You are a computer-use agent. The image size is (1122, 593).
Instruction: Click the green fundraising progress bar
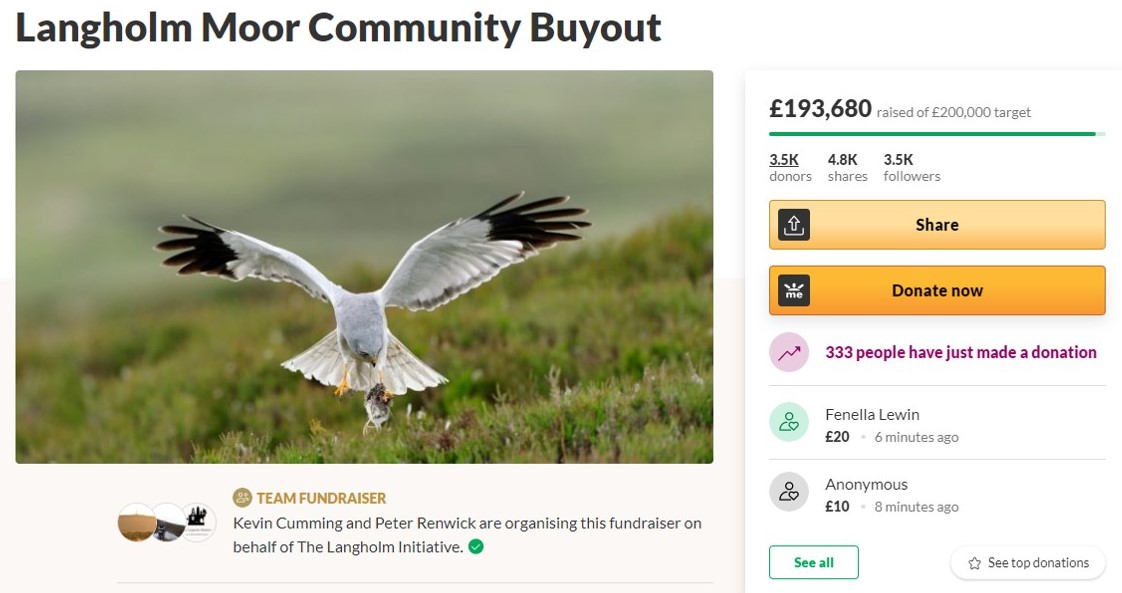point(932,134)
